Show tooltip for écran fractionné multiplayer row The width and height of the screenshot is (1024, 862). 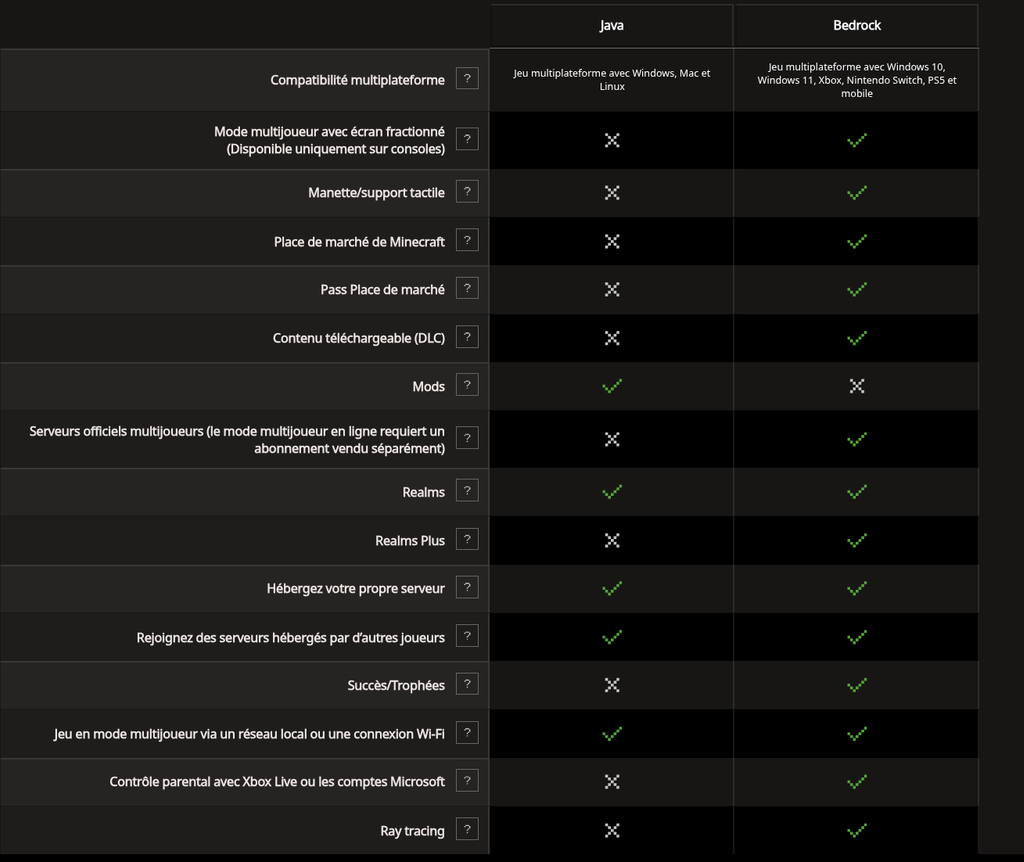point(467,139)
